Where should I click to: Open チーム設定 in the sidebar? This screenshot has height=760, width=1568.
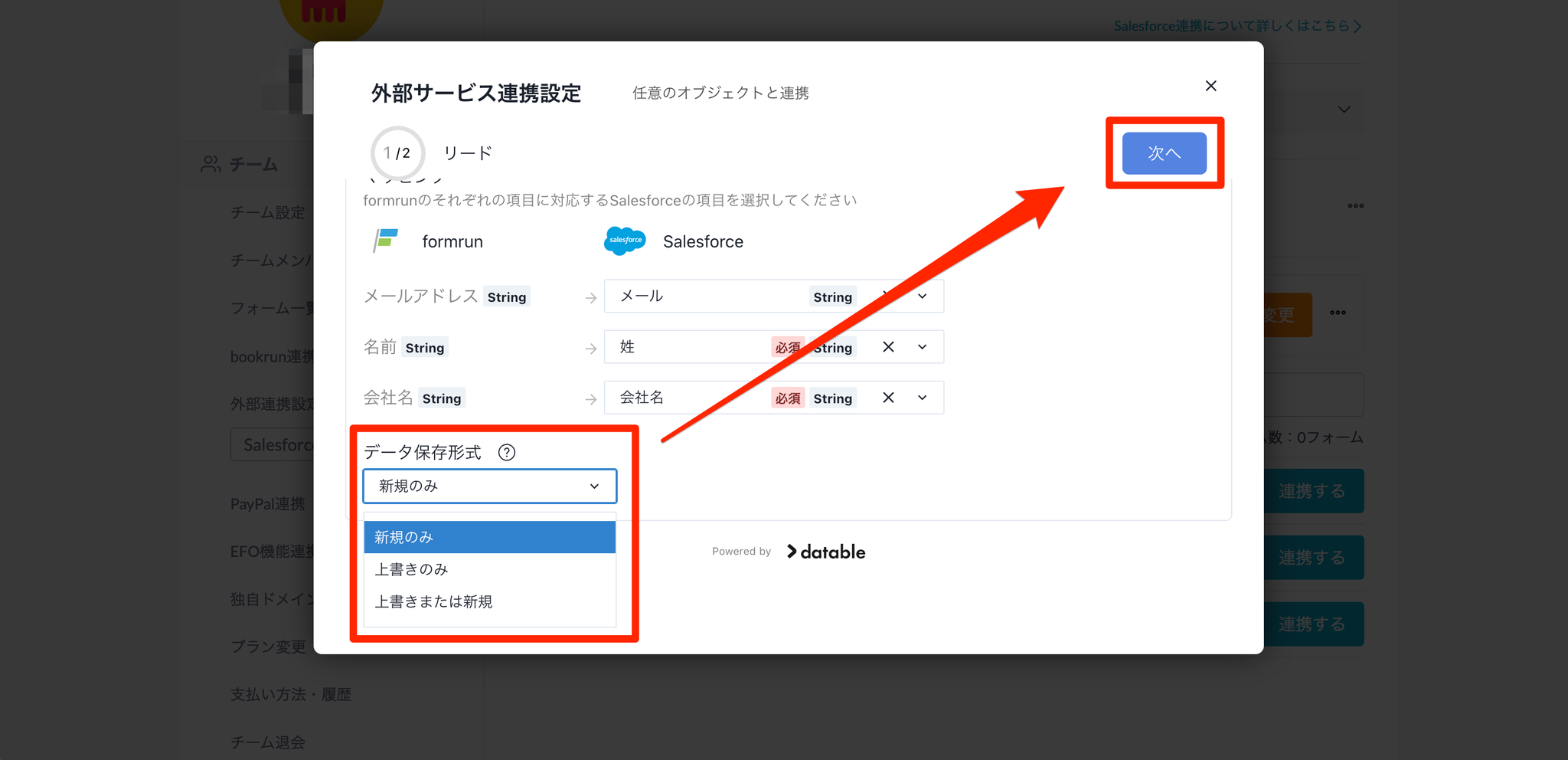[268, 212]
